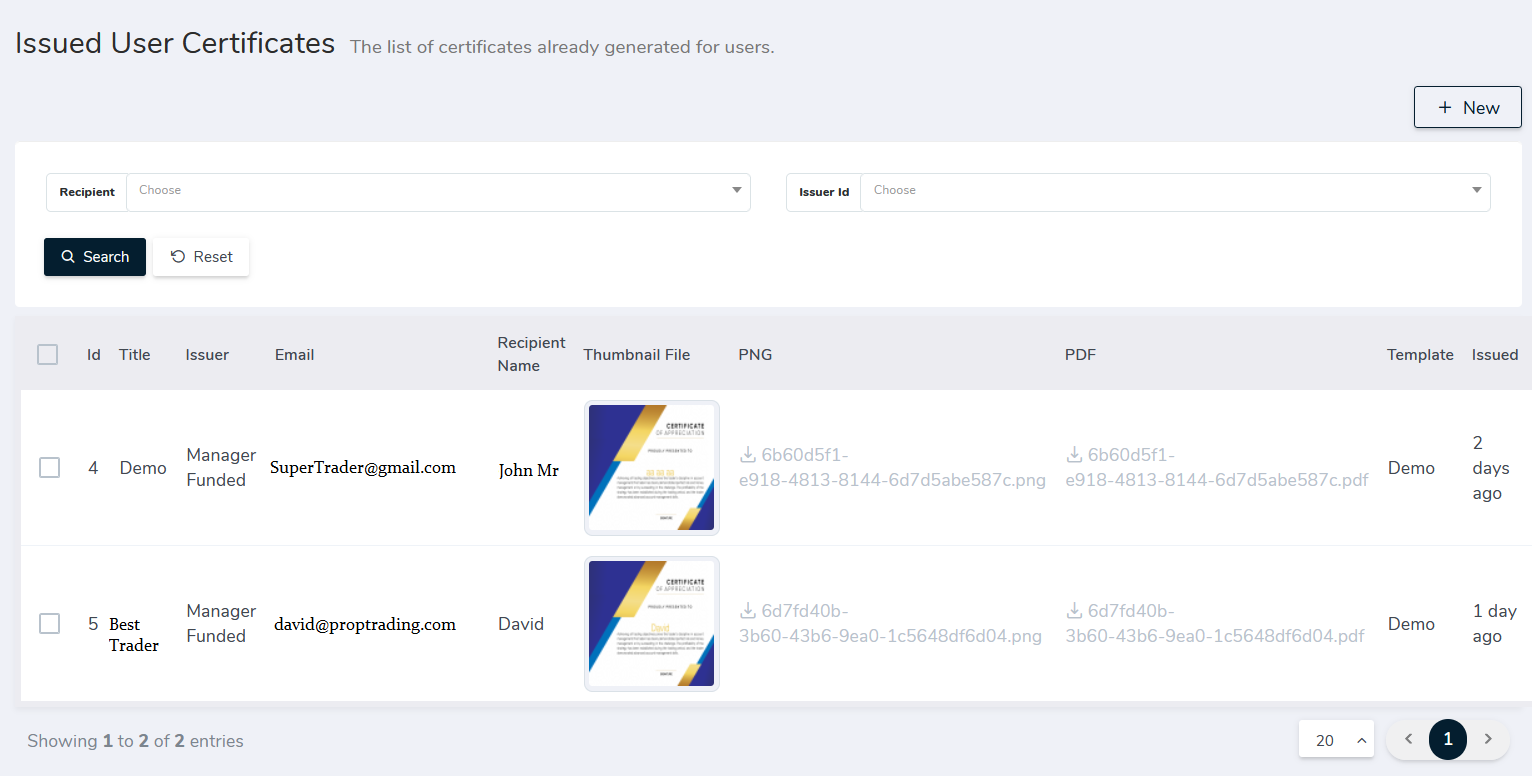Open the Issuer Id Choose dropdown

point(1175,191)
